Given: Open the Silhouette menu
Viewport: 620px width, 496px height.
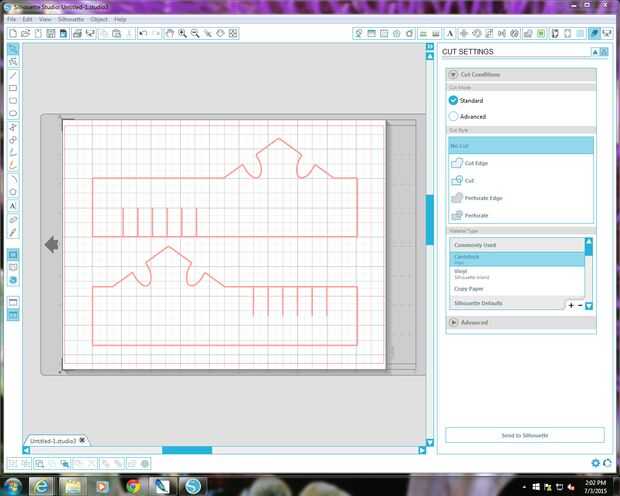Looking at the screenshot, I should 71,19.
